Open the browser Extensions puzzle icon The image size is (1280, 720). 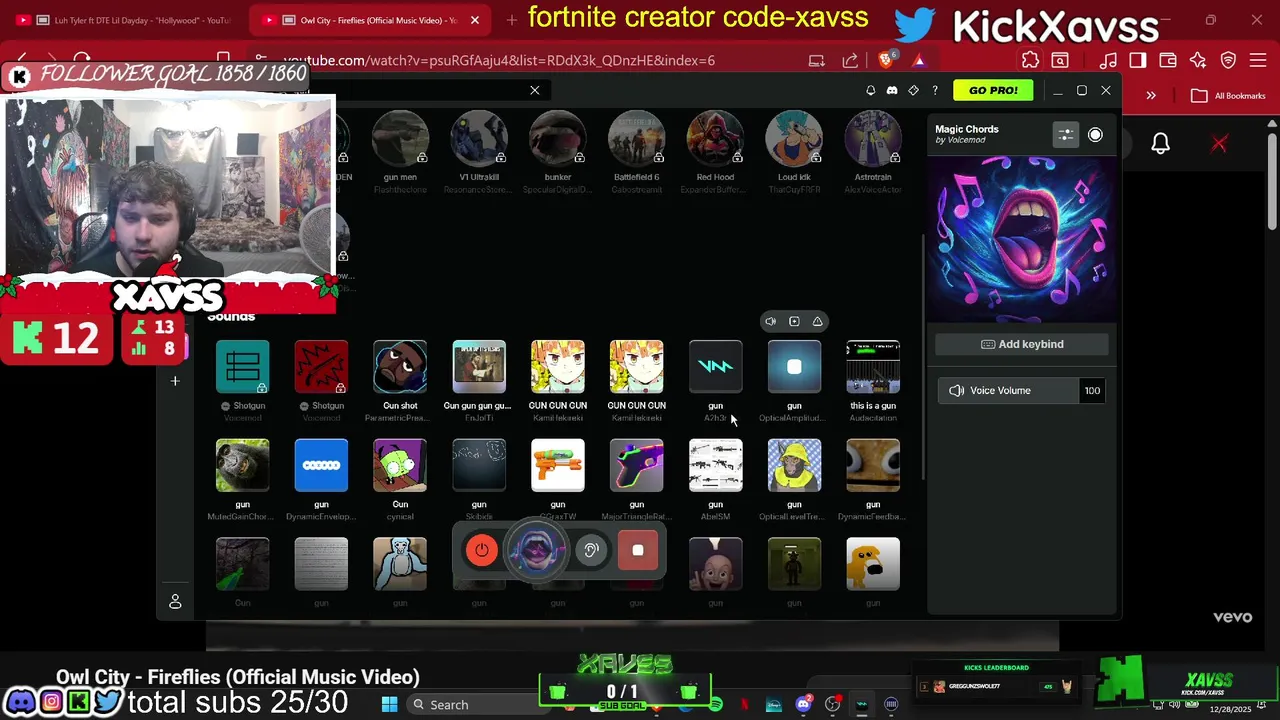click(1030, 60)
